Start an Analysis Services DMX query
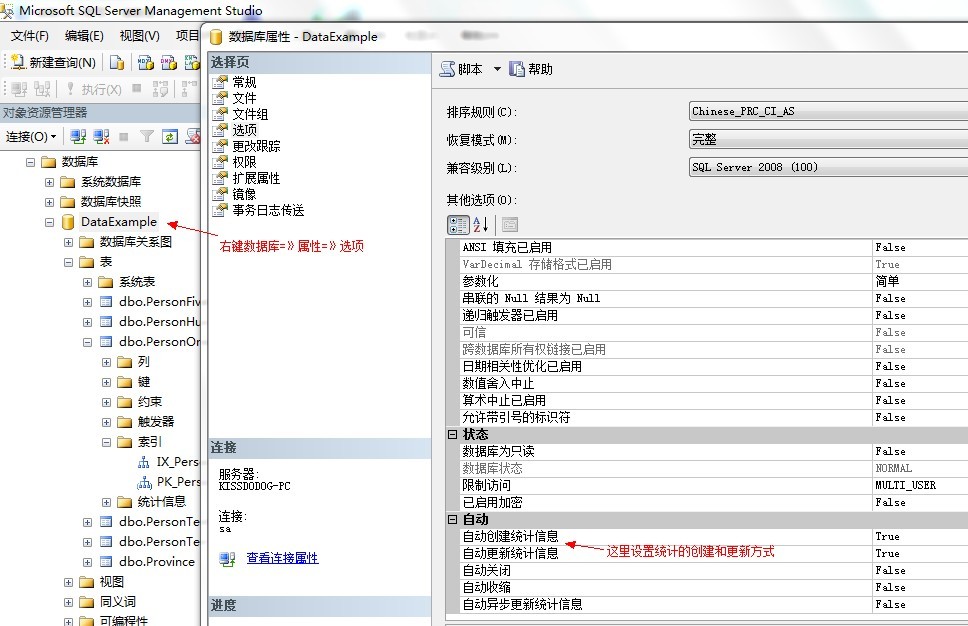This screenshot has width=968, height=626. point(169,62)
